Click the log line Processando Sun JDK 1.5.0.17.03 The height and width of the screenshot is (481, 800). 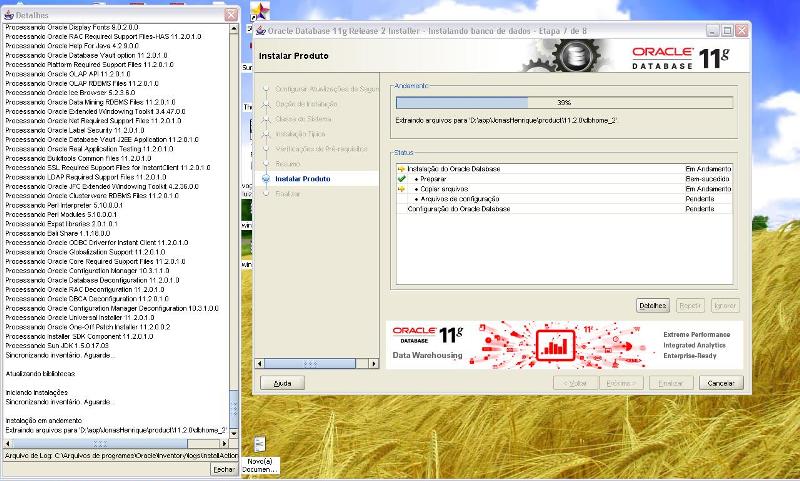(x=57, y=346)
